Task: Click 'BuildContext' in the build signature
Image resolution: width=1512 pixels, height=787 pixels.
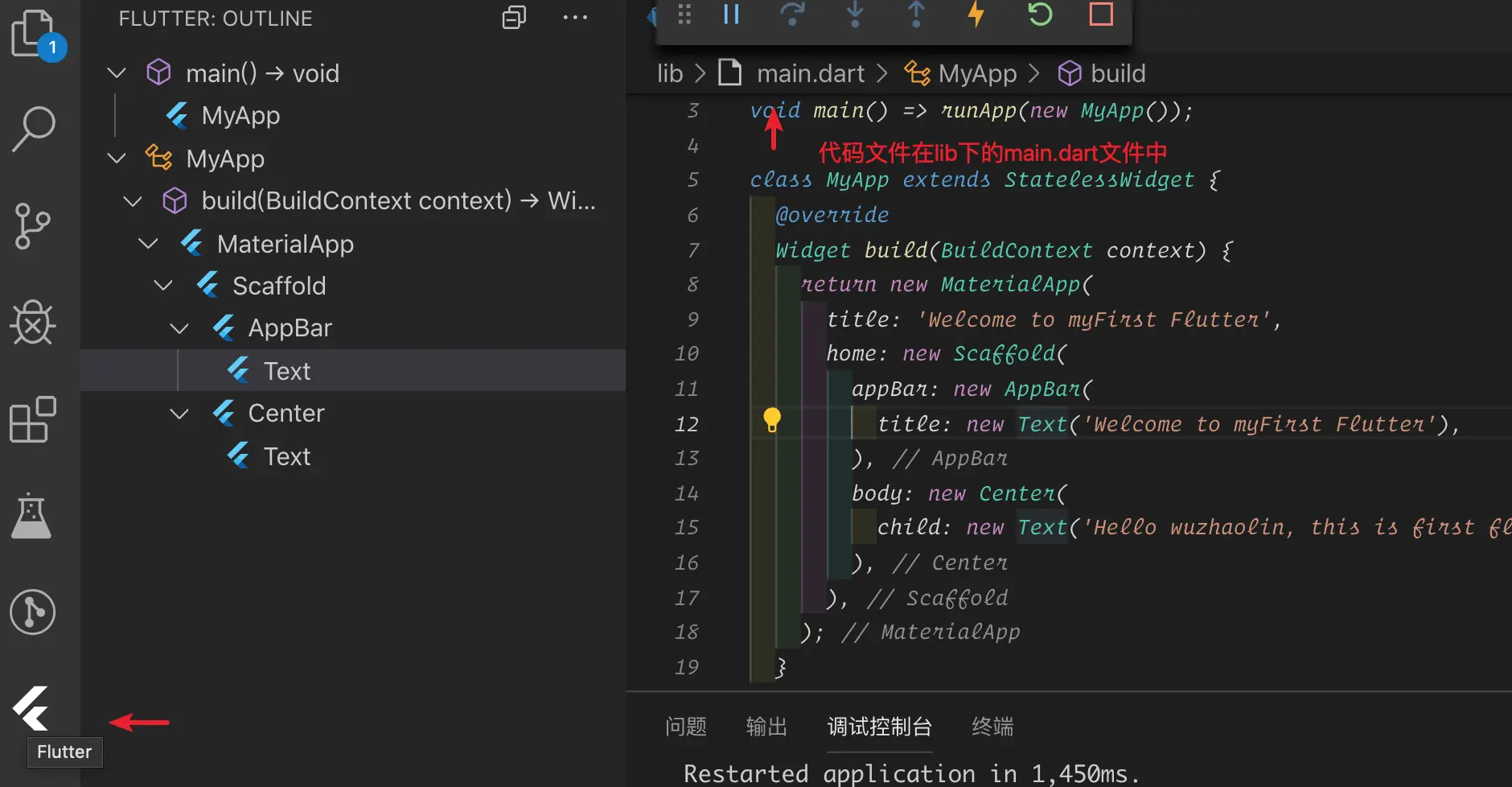Action: [1017, 250]
